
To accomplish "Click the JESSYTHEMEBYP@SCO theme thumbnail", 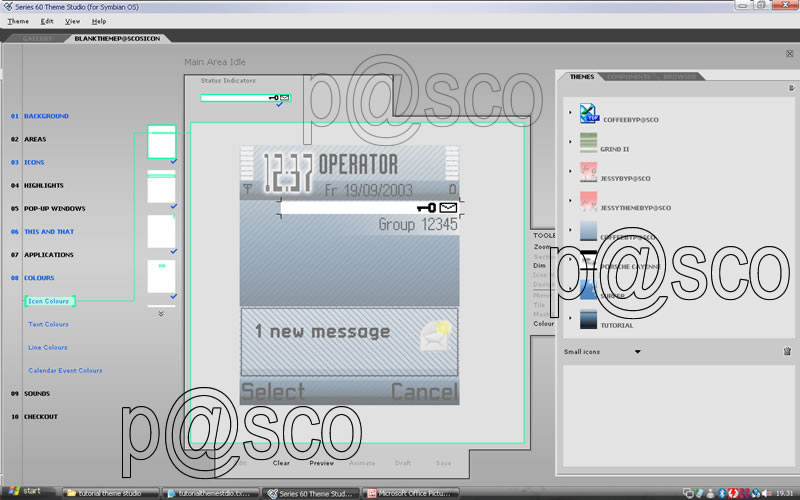I will [x=588, y=202].
